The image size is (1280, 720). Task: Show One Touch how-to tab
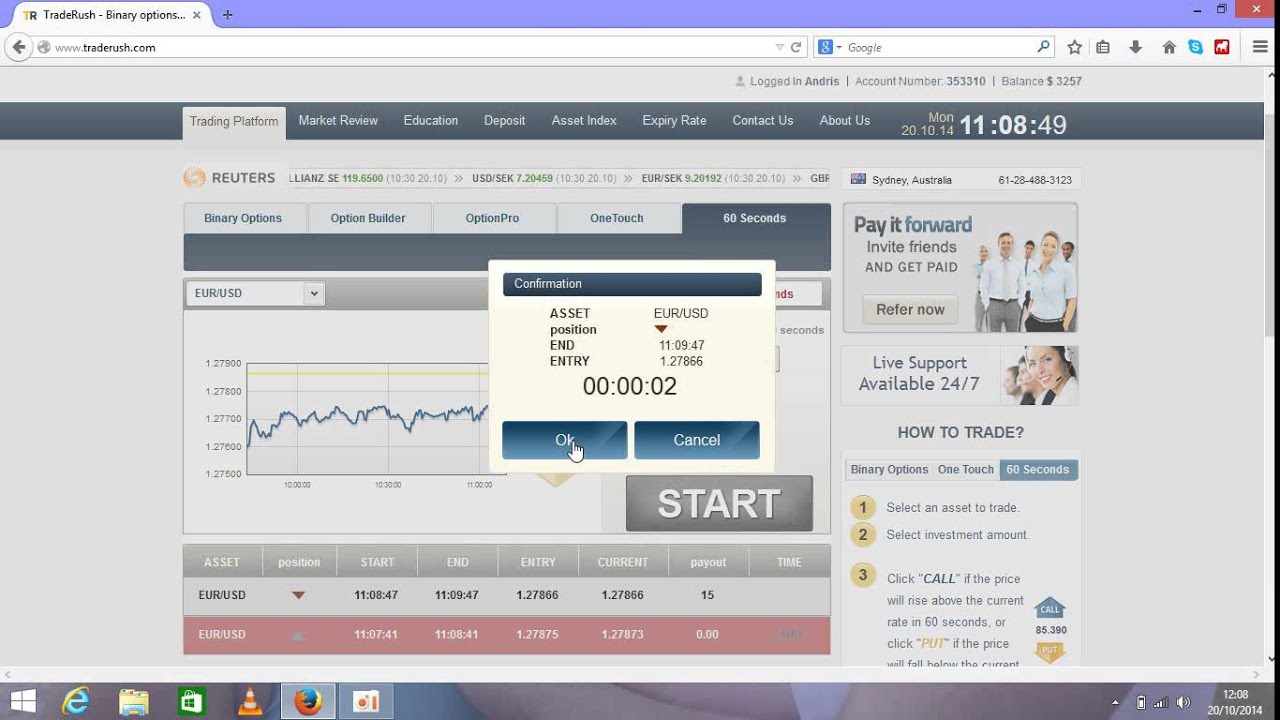(x=966, y=469)
